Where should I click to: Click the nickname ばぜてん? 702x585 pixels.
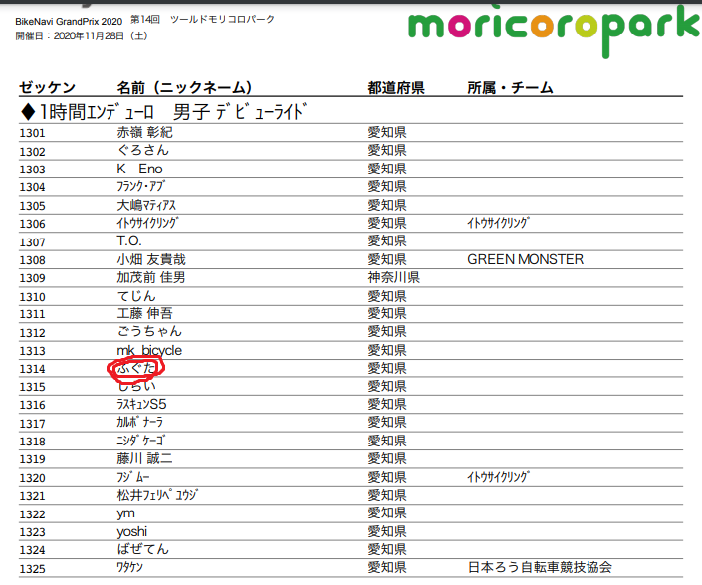pyautogui.click(x=143, y=549)
